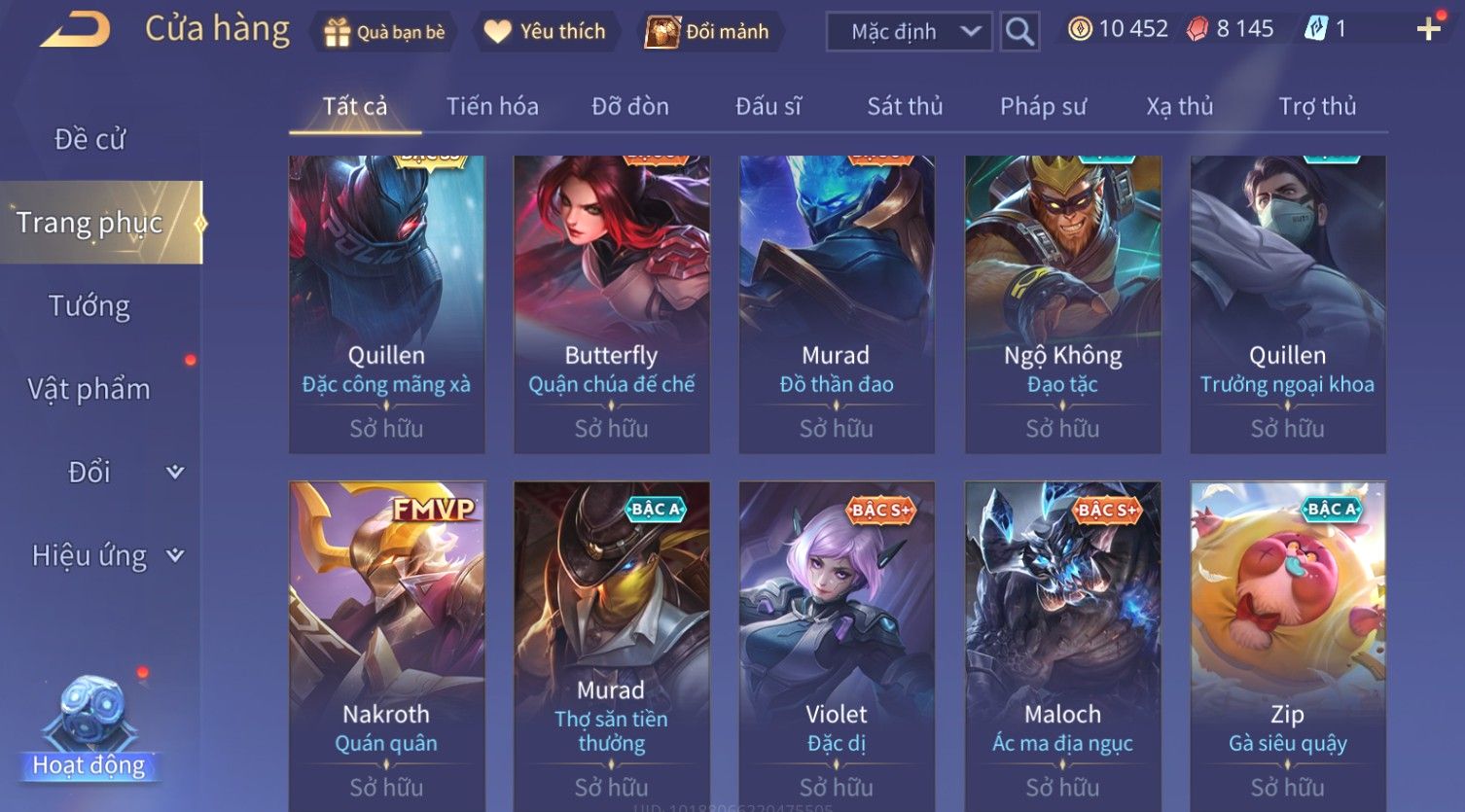Tap the gold coin balance icon
Screen dimensions: 1465x812
coord(1080,29)
